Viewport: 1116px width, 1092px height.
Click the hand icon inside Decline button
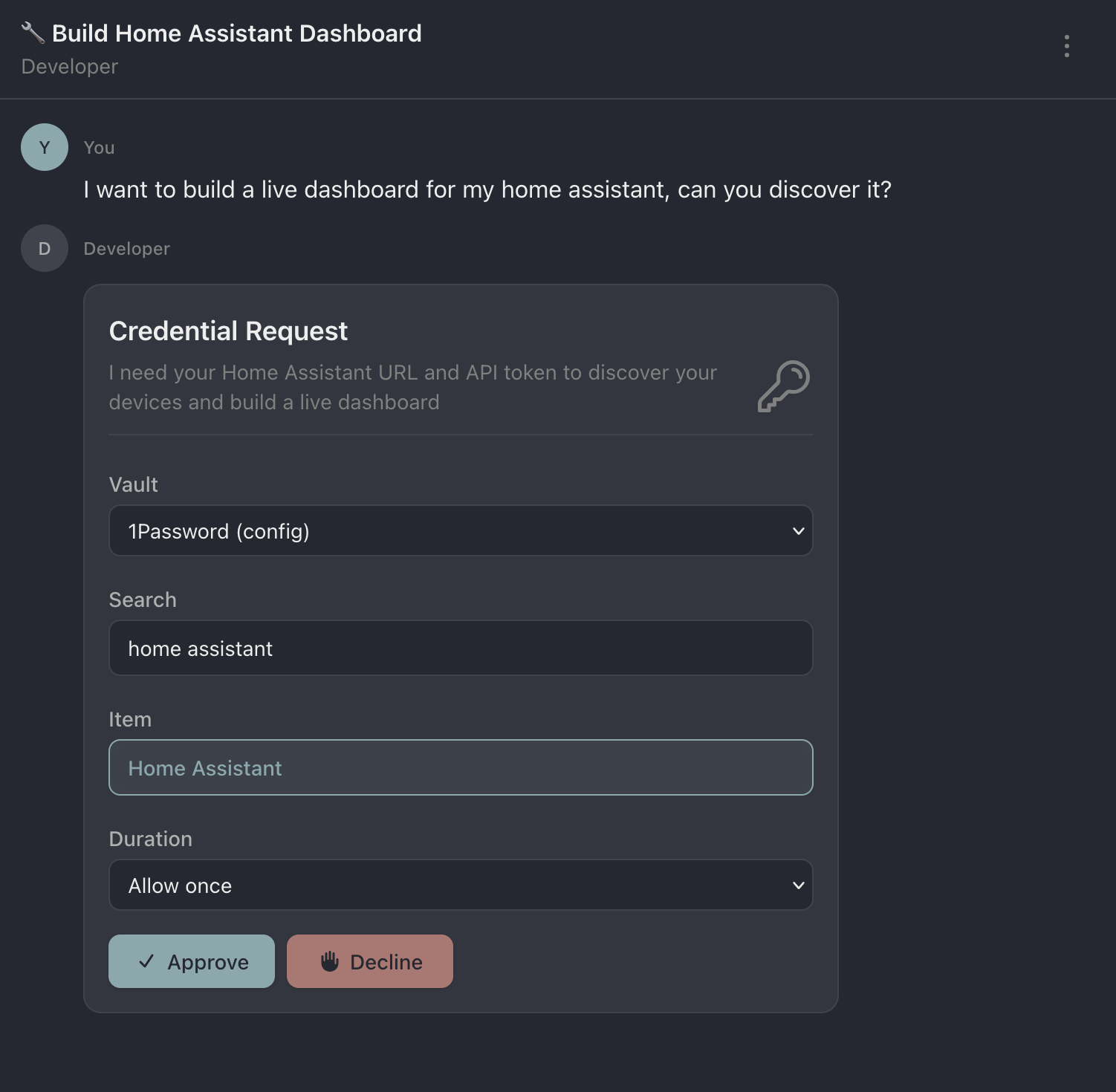(x=330, y=961)
